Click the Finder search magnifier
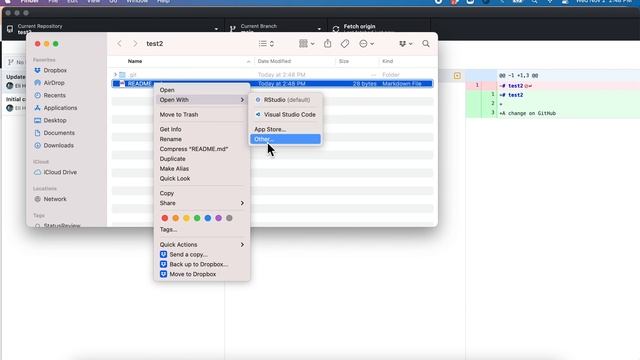640x360 pixels. (426, 44)
